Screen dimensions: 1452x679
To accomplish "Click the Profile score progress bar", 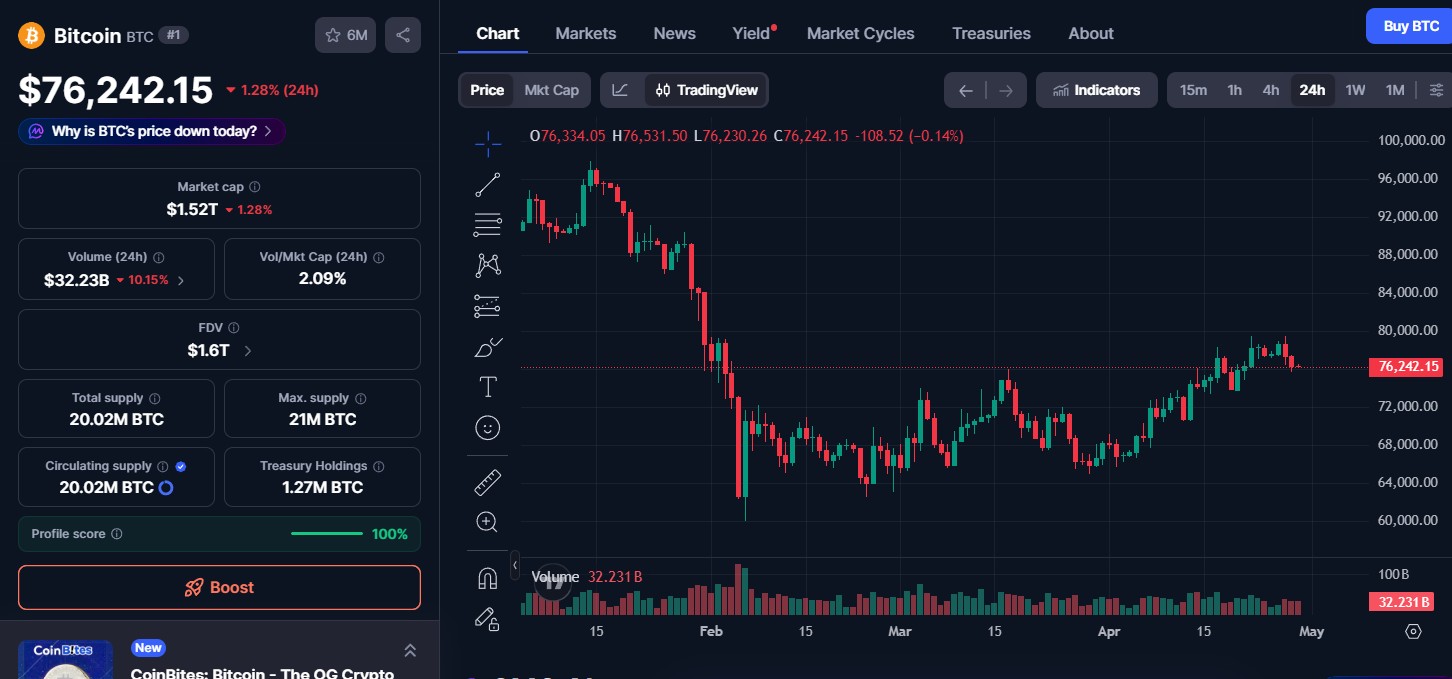I will coord(327,533).
